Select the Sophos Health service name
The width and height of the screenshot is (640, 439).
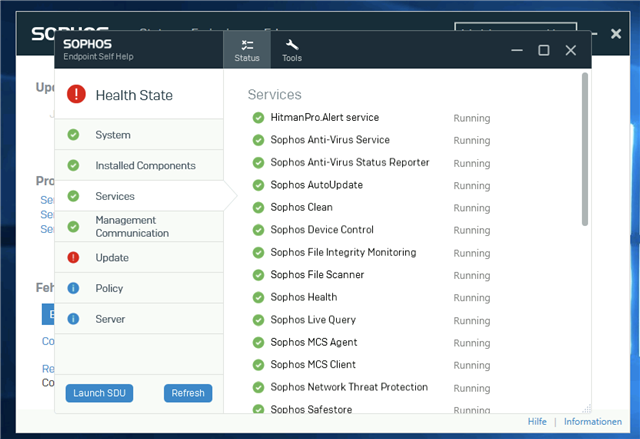[304, 297]
